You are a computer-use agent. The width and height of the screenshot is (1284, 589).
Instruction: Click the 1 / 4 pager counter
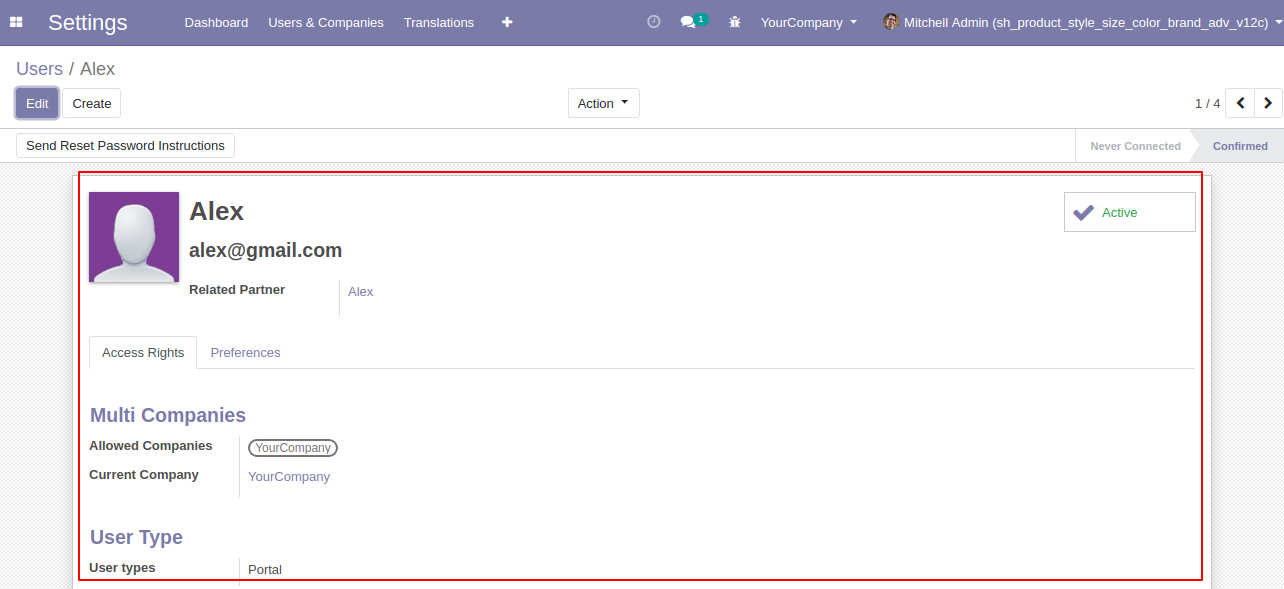click(1207, 103)
